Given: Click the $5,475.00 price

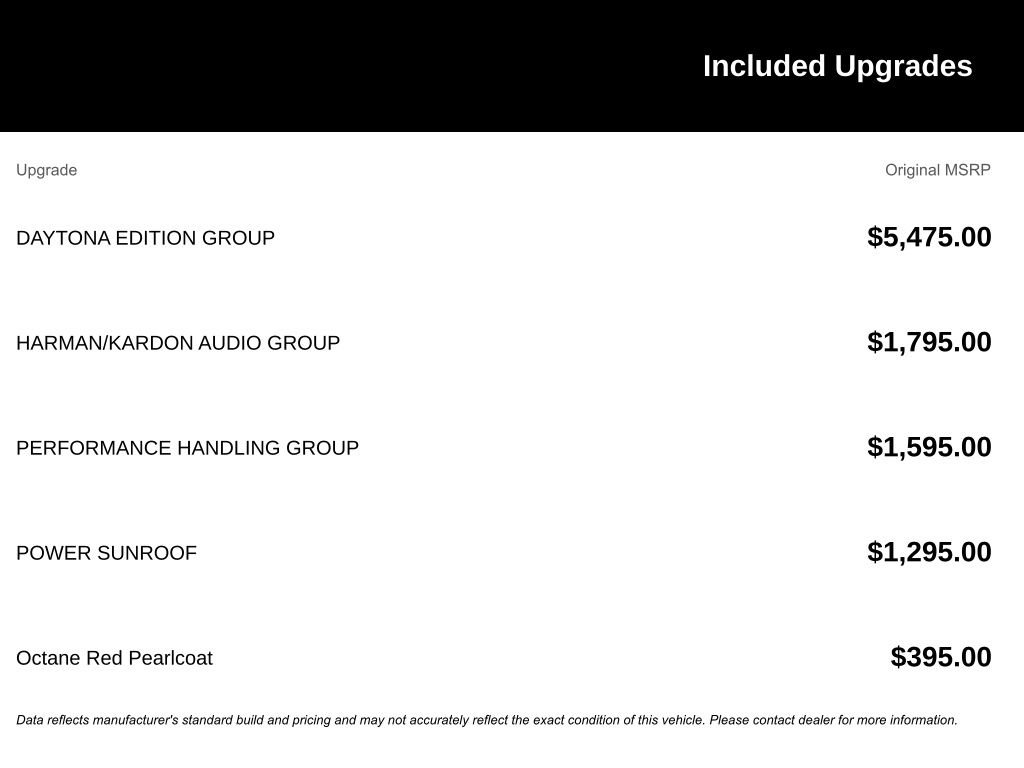Looking at the screenshot, I should coord(929,237).
